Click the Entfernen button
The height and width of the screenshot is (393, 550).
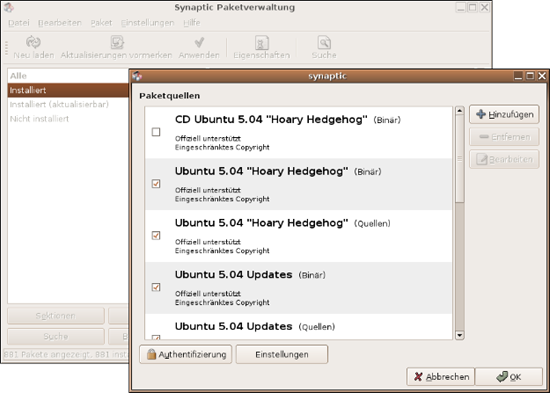pyautogui.click(x=504, y=137)
